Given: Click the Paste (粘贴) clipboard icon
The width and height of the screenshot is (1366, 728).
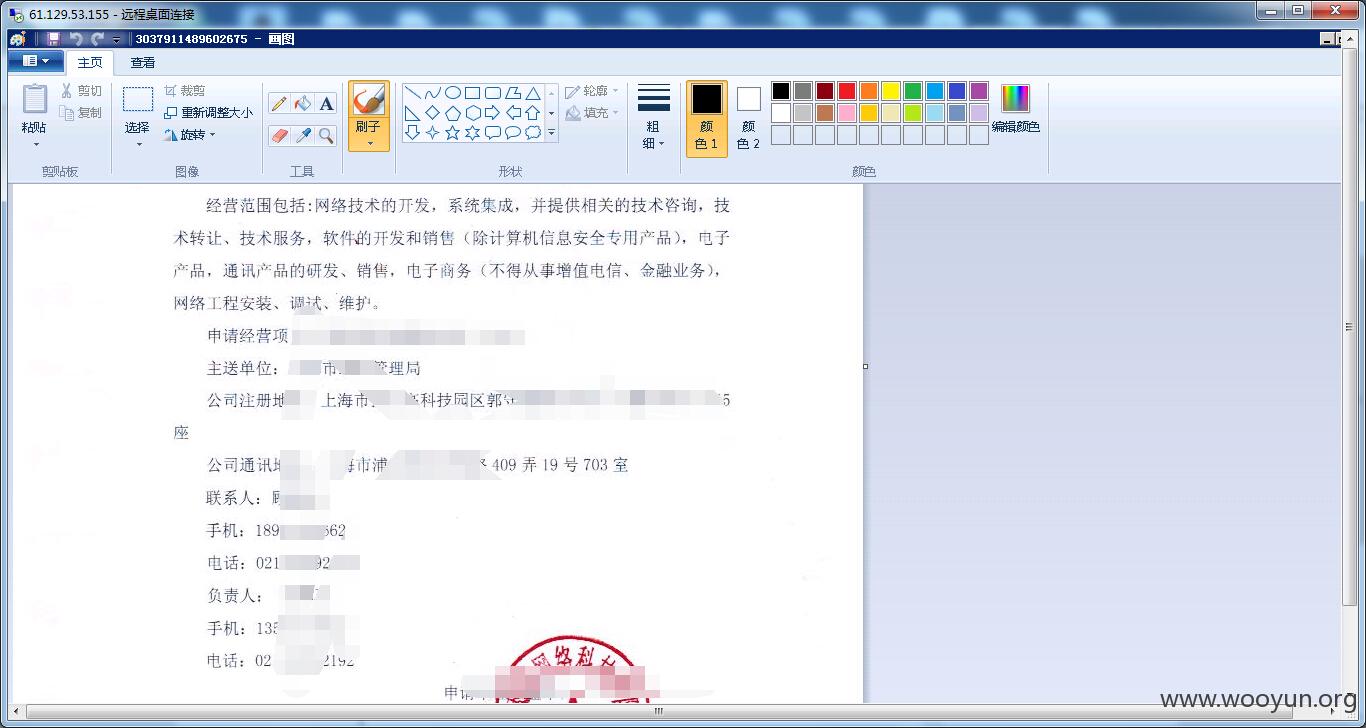Looking at the screenshot, I should 34,99.
